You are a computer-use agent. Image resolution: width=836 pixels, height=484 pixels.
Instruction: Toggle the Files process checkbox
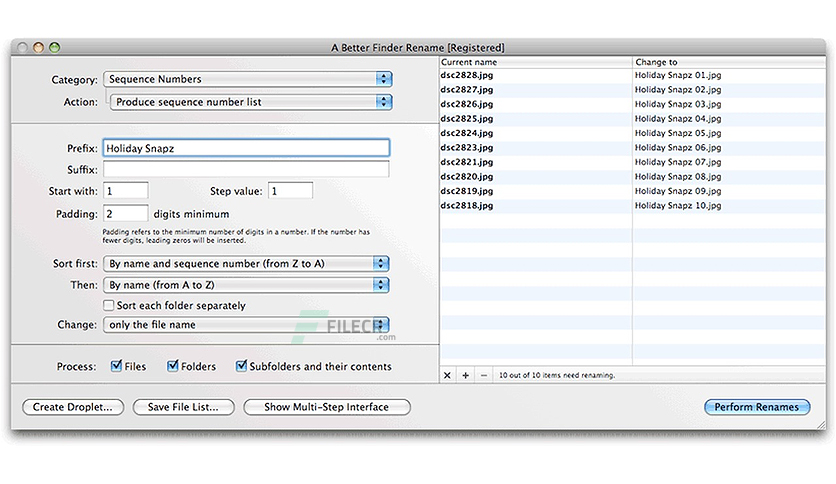point(116,366)
